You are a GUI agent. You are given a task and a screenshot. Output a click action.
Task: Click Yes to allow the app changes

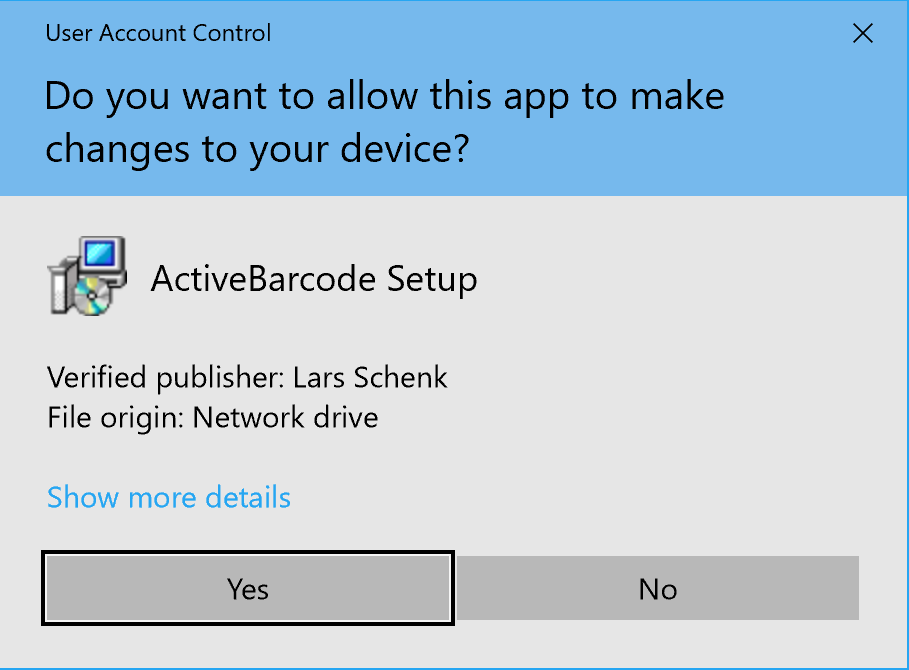248,589
